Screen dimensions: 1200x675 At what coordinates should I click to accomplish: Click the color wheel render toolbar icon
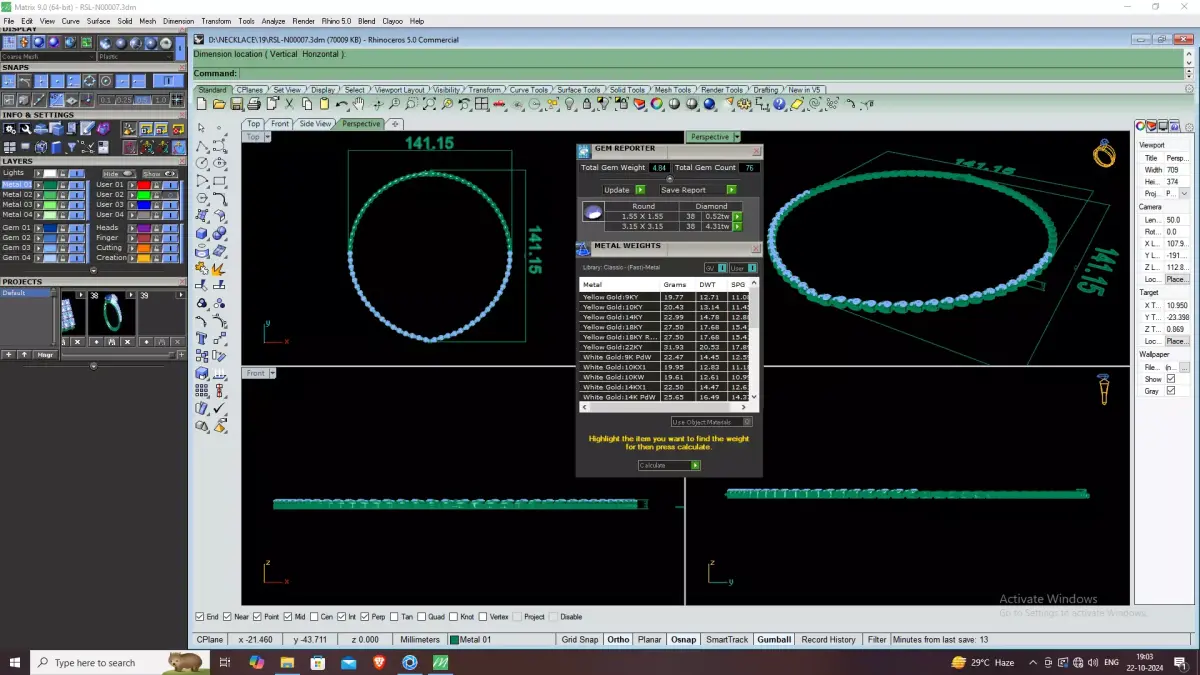(657, 104)
